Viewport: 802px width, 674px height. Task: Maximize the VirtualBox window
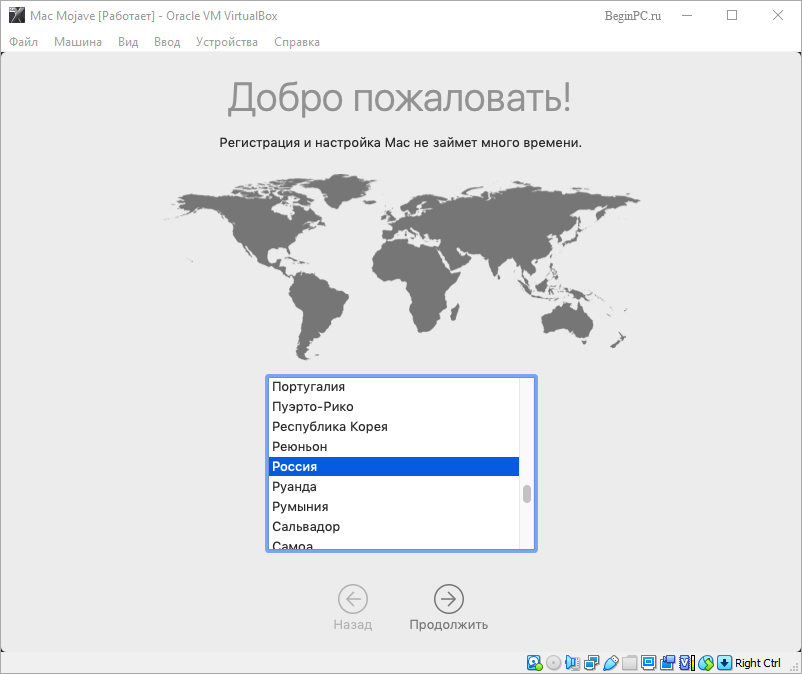click(x=732, y=16)
